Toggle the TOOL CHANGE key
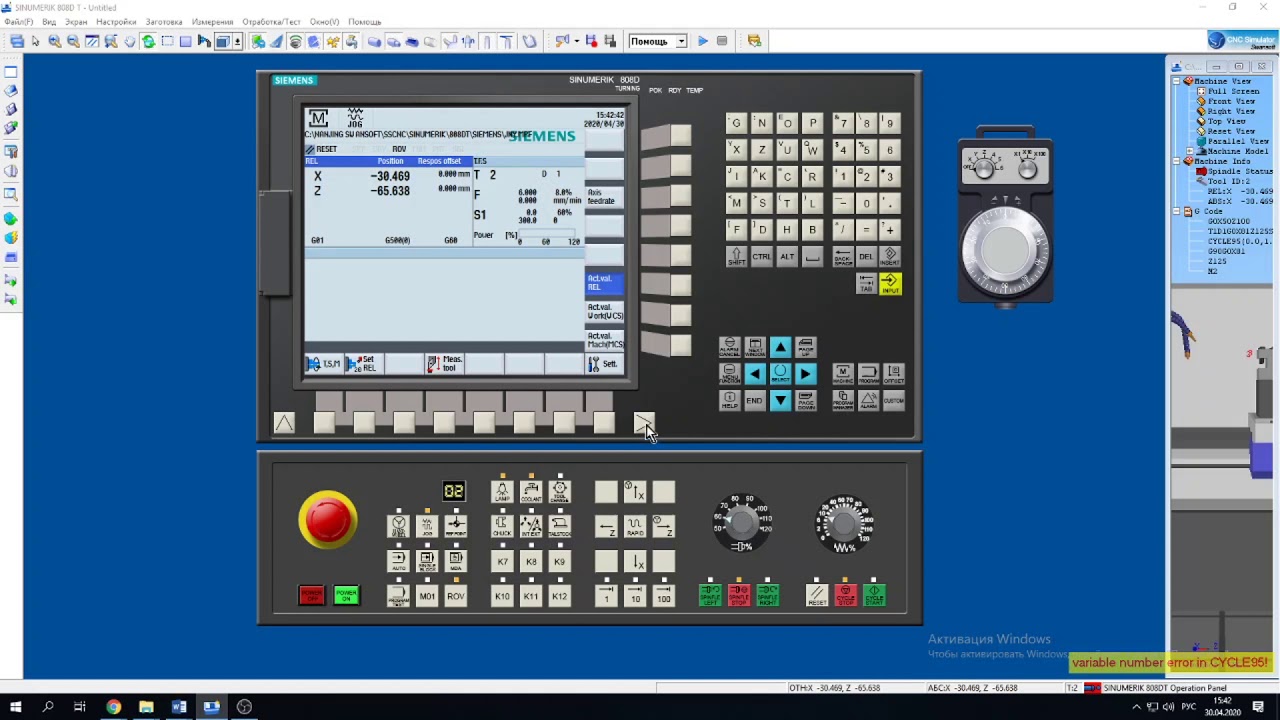This screenshot has height=720, width=1280. point(559,491)
